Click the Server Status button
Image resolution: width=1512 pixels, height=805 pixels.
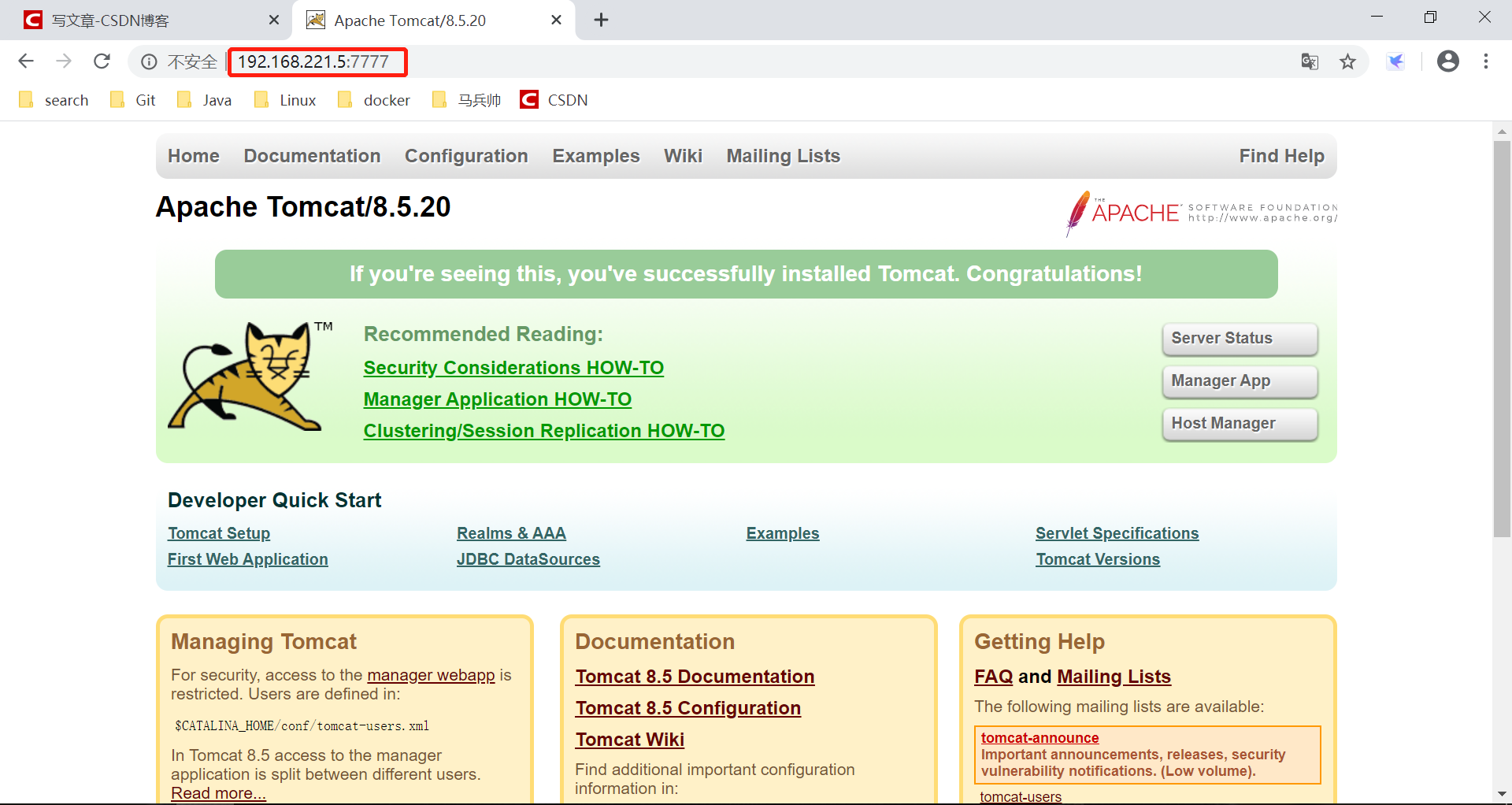[x=1240, y=339]
